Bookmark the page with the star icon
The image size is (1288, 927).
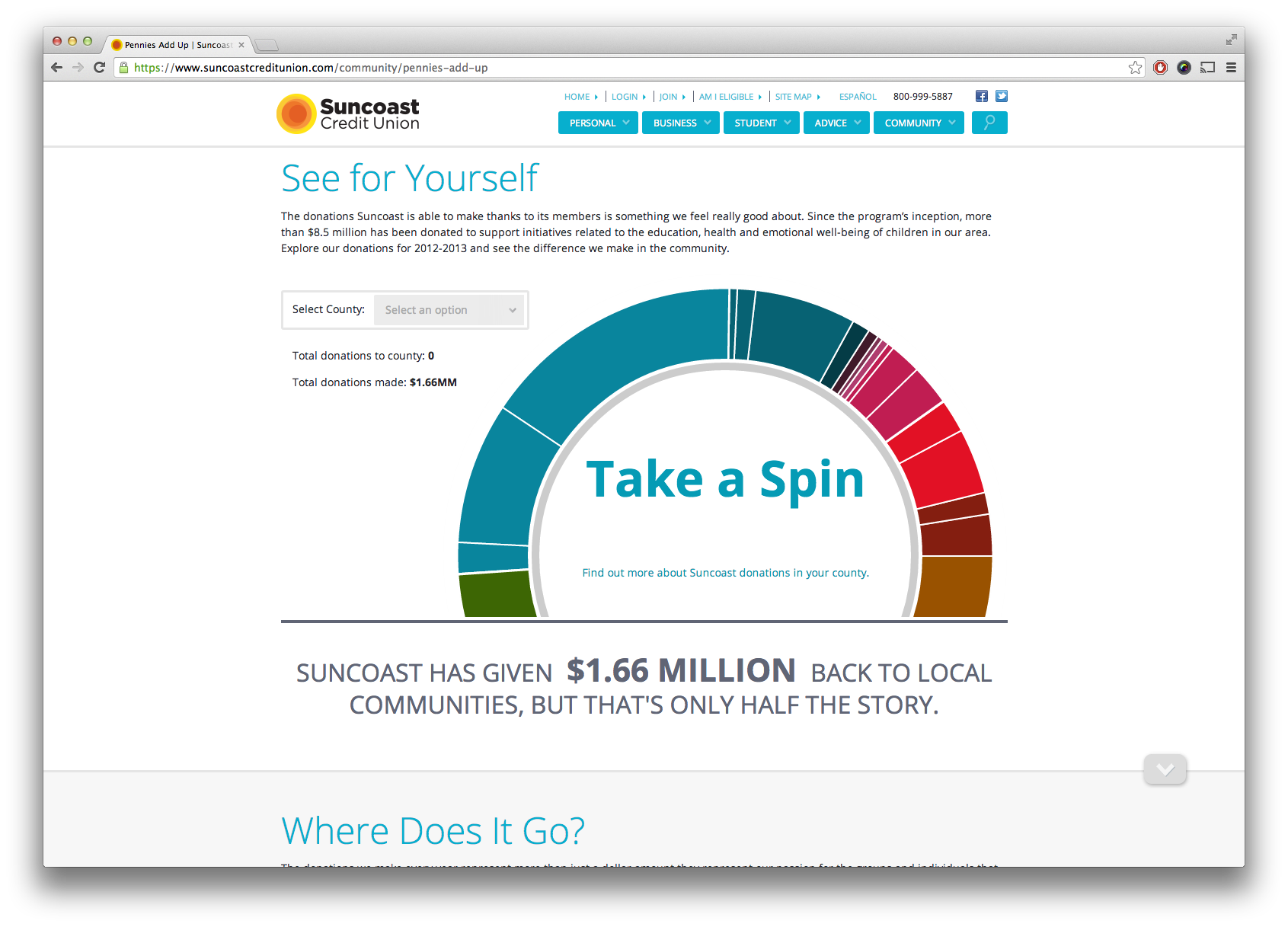point(1134,67)
